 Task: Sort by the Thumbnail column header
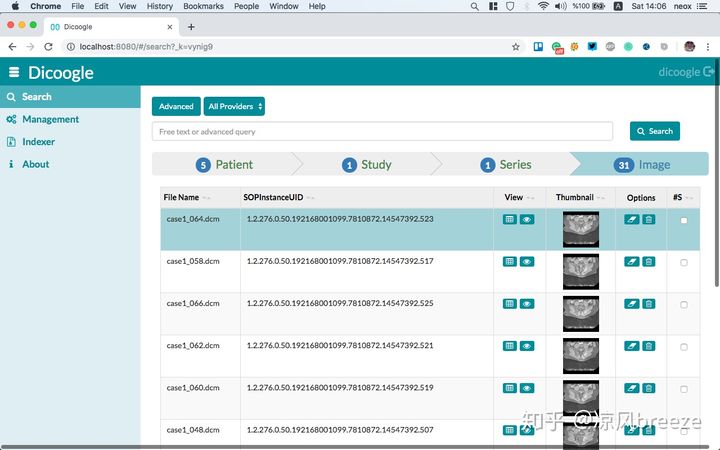580,197
